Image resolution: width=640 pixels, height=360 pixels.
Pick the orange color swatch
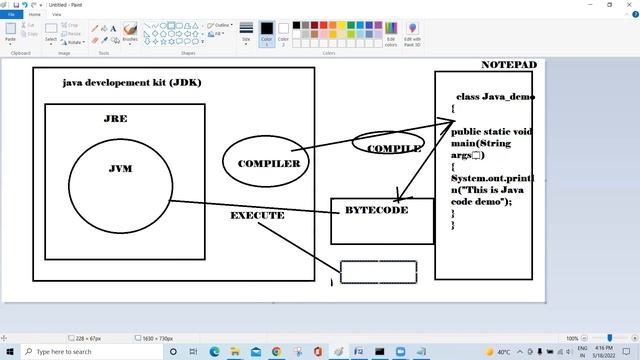tap(333, 25)
